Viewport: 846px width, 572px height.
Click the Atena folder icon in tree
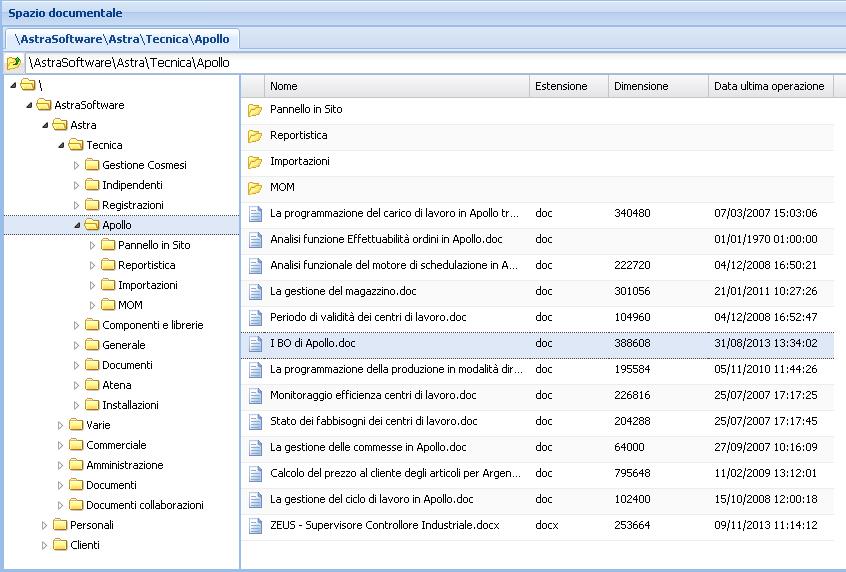point(92,385)
